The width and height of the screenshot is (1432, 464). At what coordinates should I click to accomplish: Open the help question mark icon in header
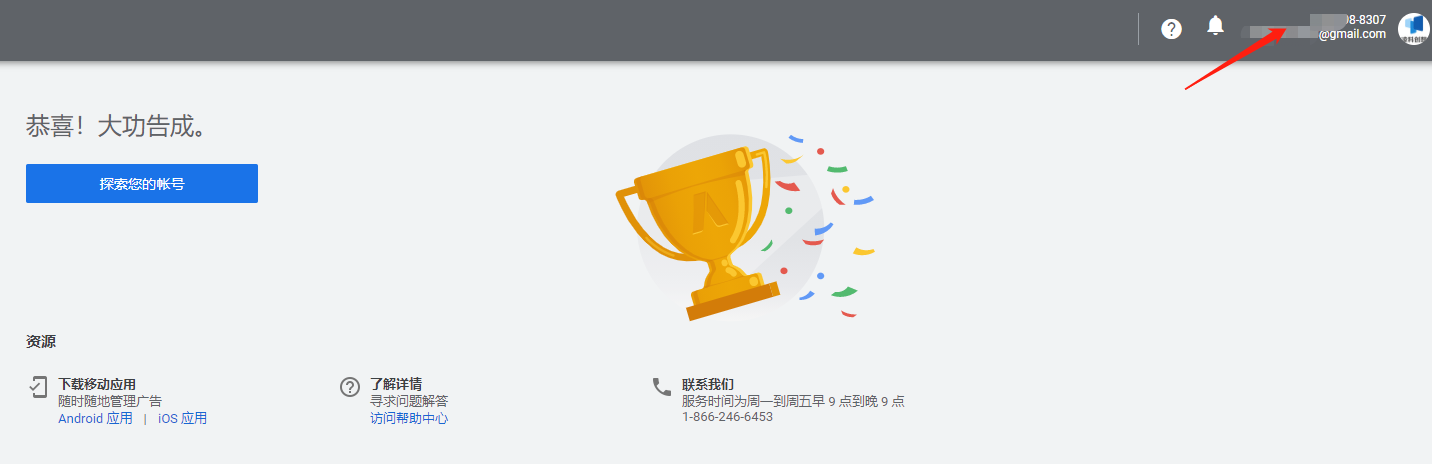[1171, 29]
